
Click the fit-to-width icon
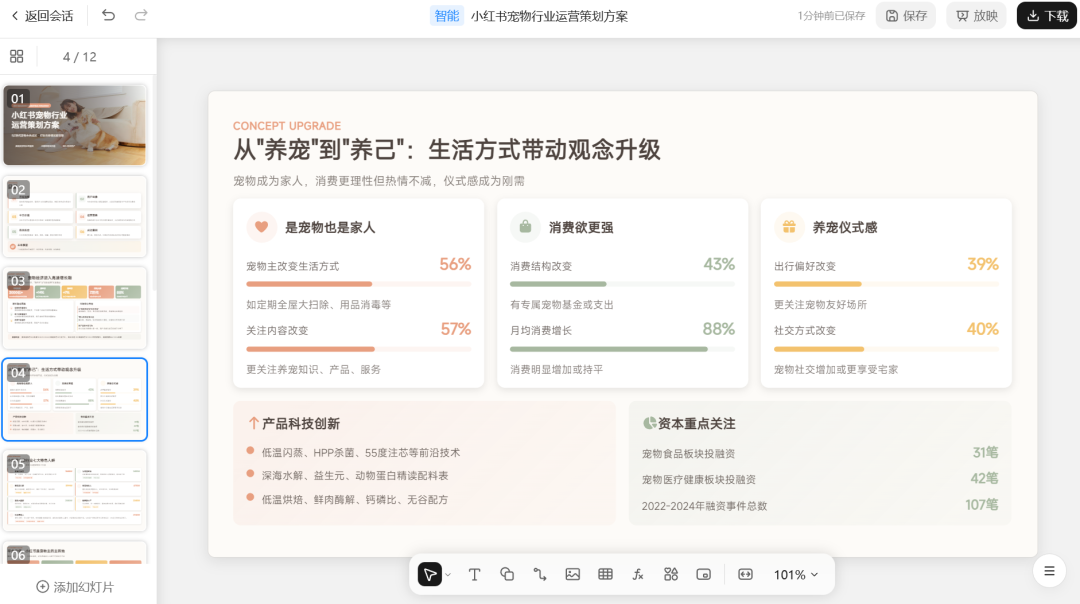(x=745, y=574)
